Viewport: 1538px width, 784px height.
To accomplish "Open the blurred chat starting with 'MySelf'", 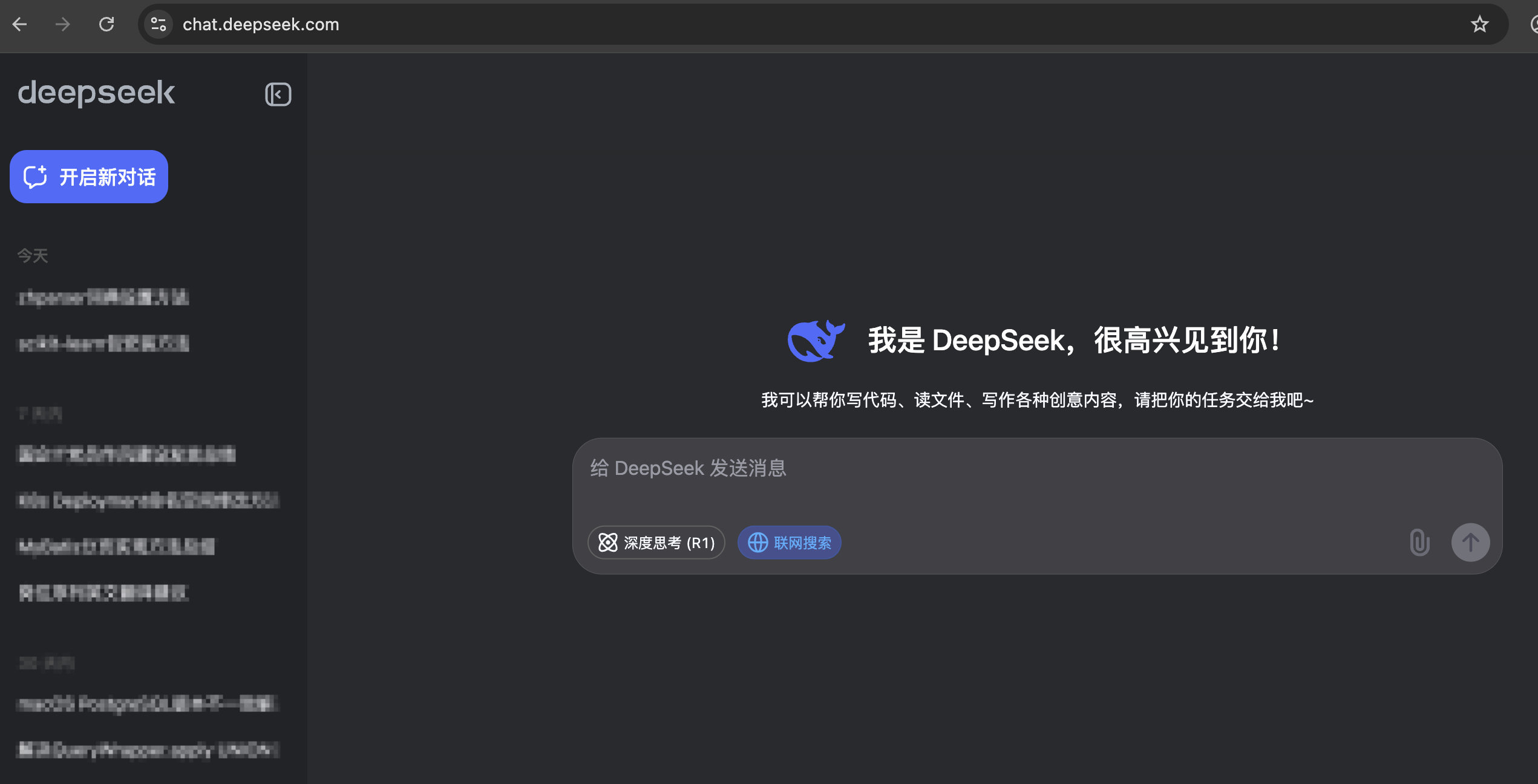I will pyautogui.click(x=116, y=546).
